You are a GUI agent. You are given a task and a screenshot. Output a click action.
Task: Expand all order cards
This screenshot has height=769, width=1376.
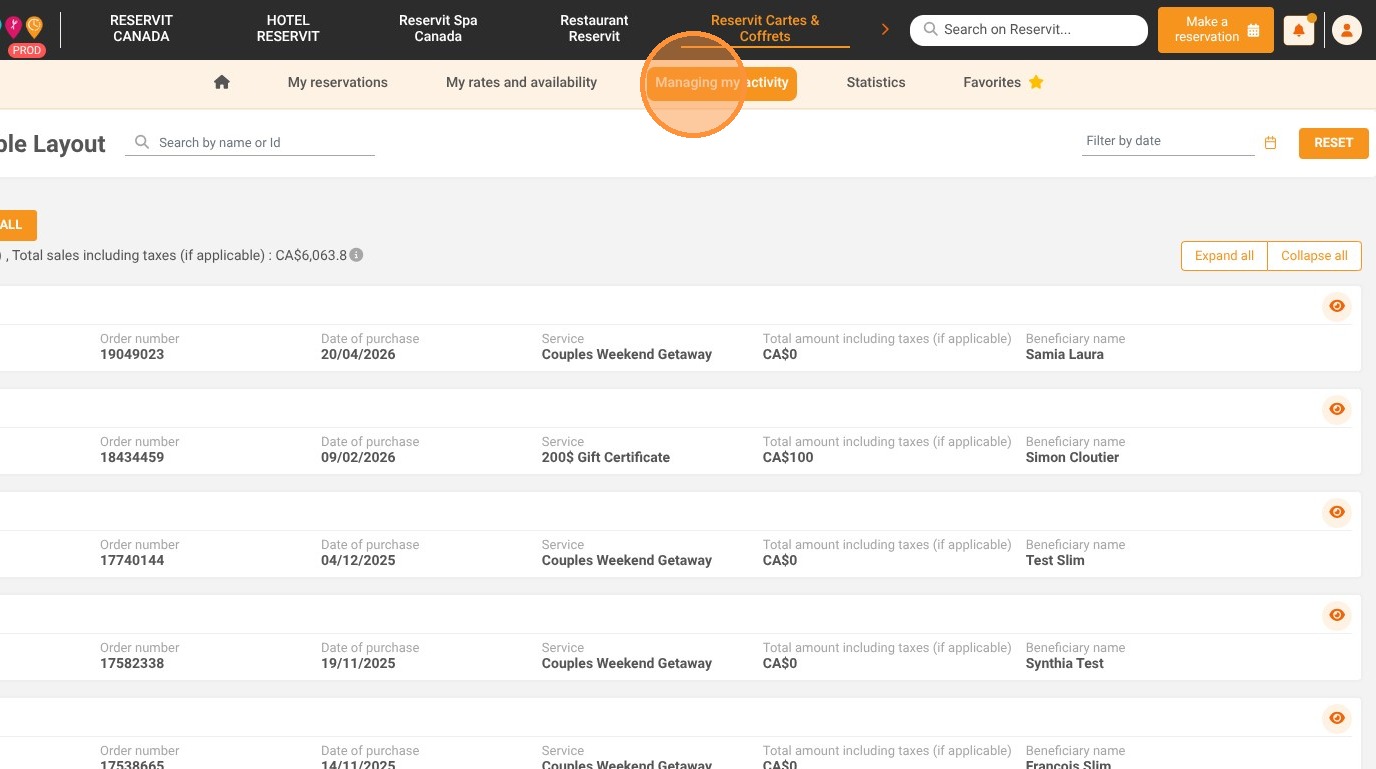(x=1224, y=256)
